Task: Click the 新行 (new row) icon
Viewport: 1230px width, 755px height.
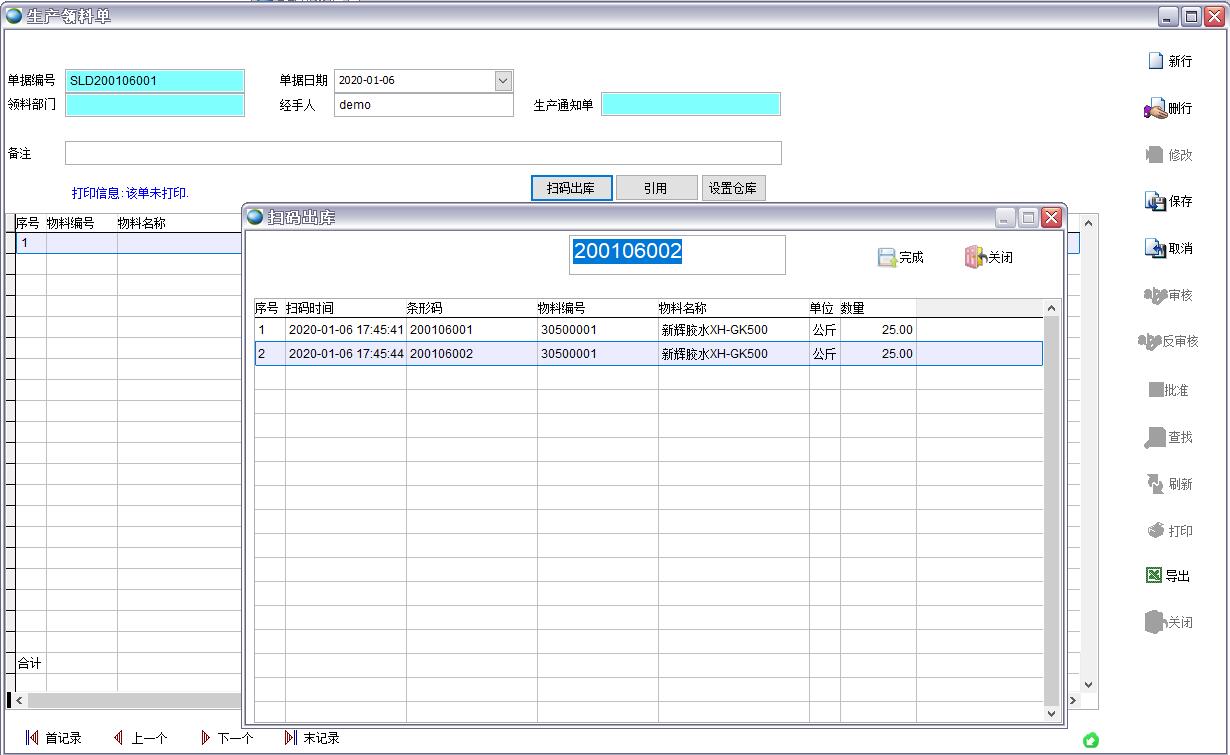Action: click(x=1156, y=61)
